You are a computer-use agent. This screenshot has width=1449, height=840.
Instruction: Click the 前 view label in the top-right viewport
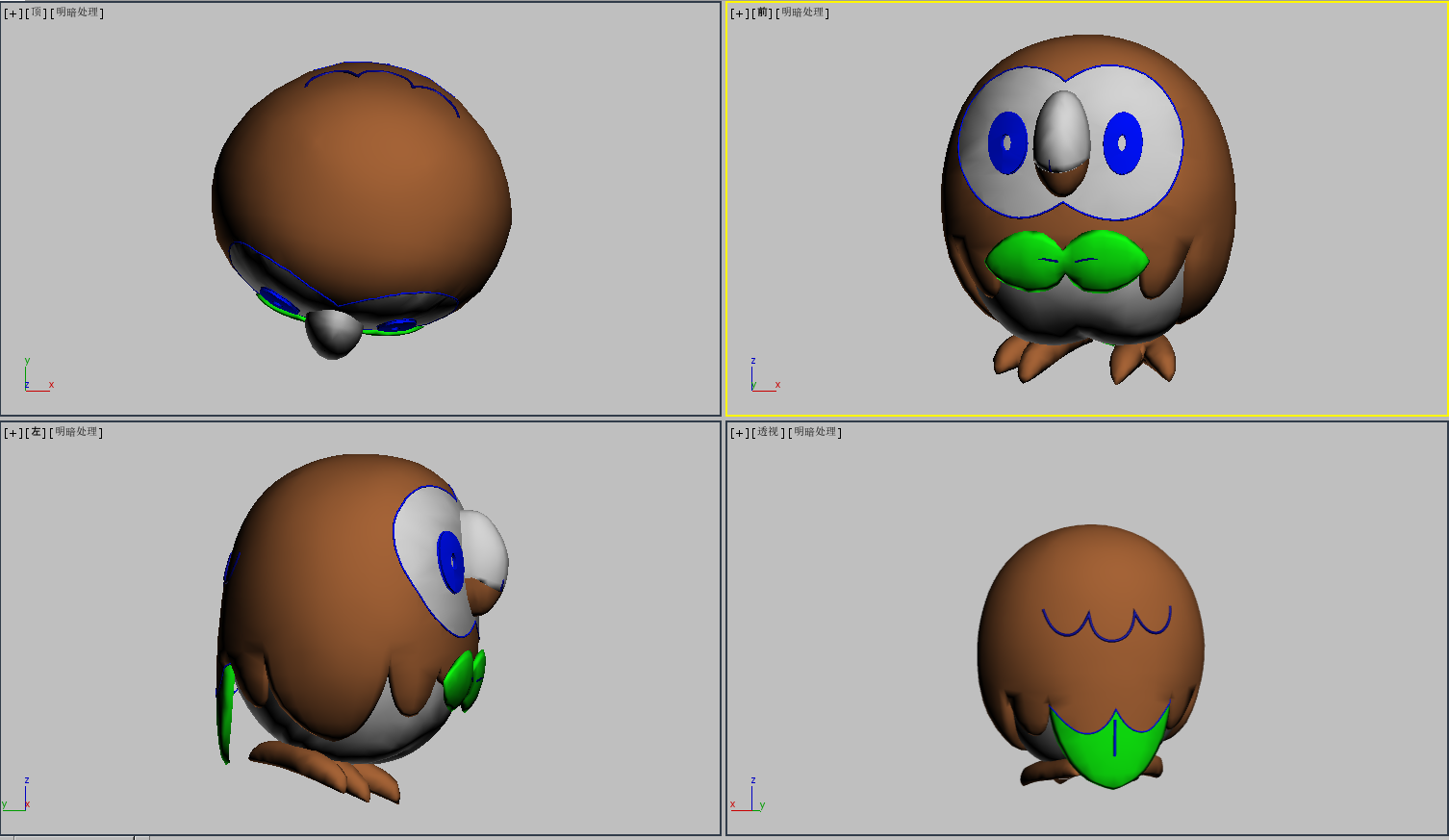(763, 13)
